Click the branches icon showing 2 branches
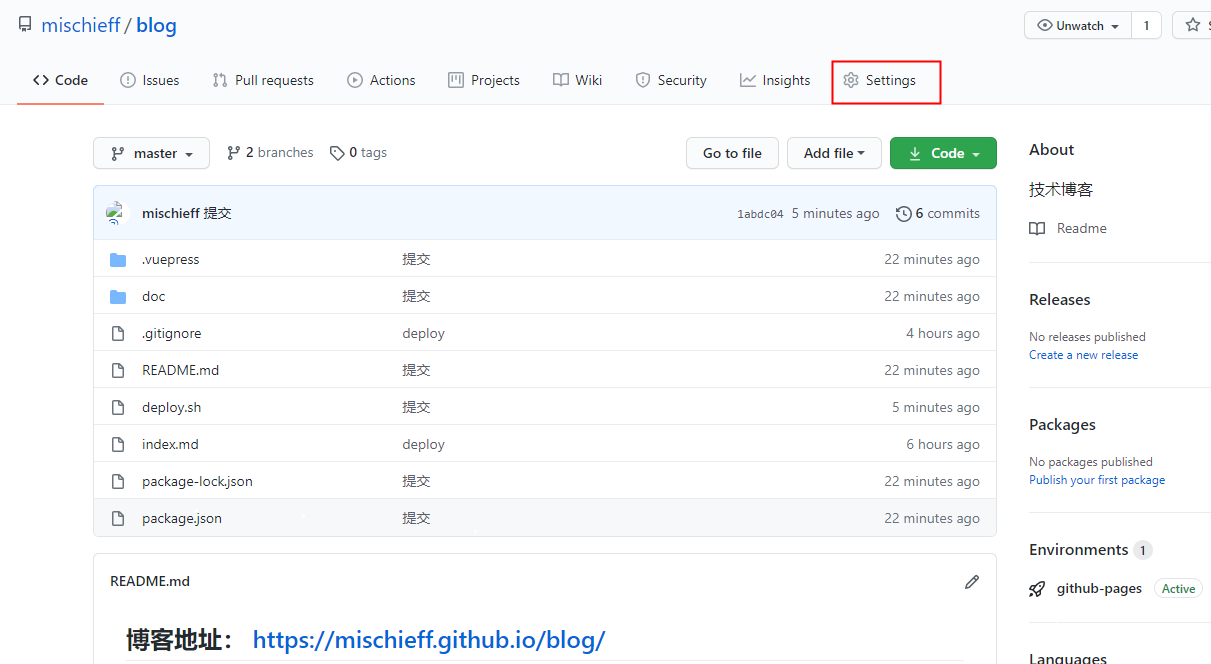This screenshot has height=664, width=1211. (x=234, y=153)
